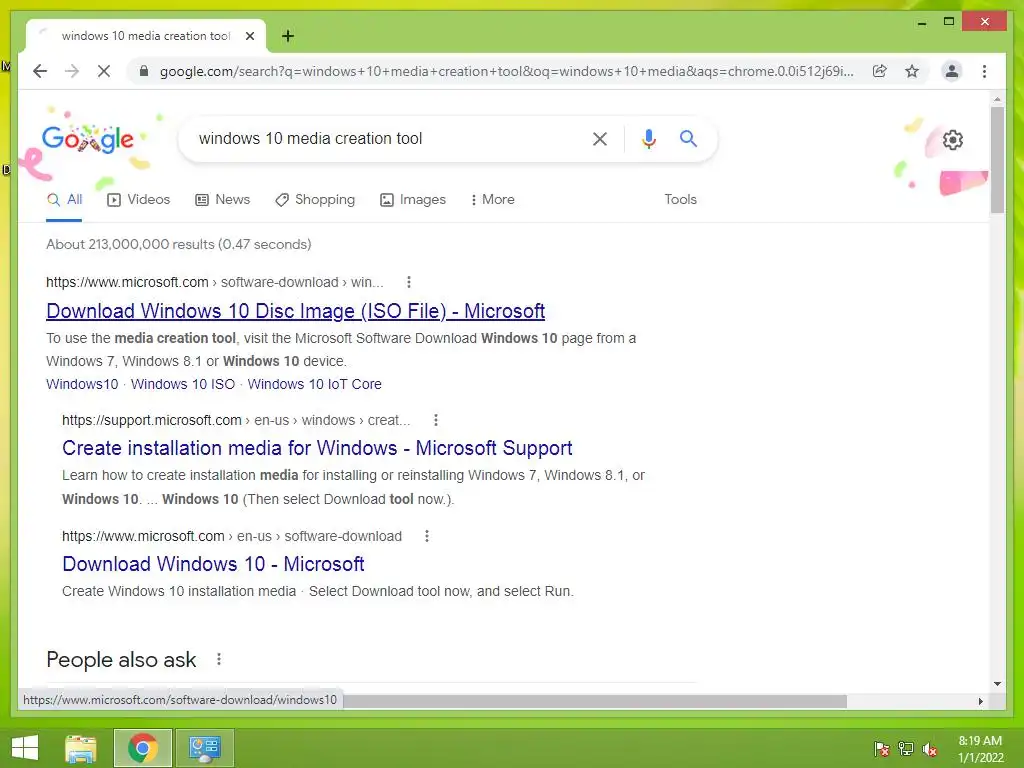Image resolution: width=1024 pixels, height=768 pixels.
Task: Go back to the previous page
Action: coord(40,71)
